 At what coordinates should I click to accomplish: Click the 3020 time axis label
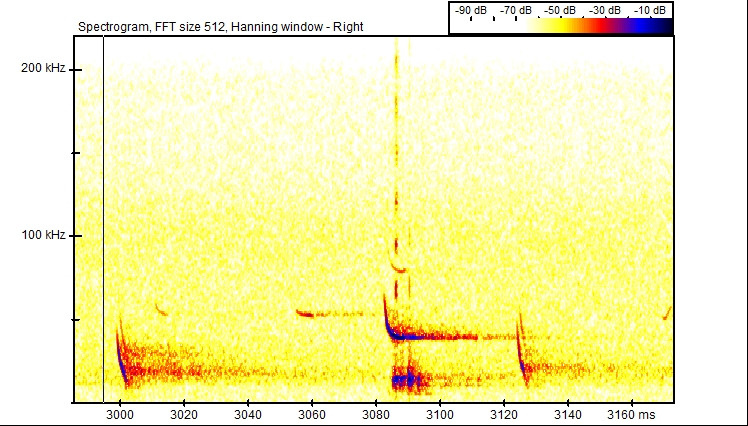[184, 415]
